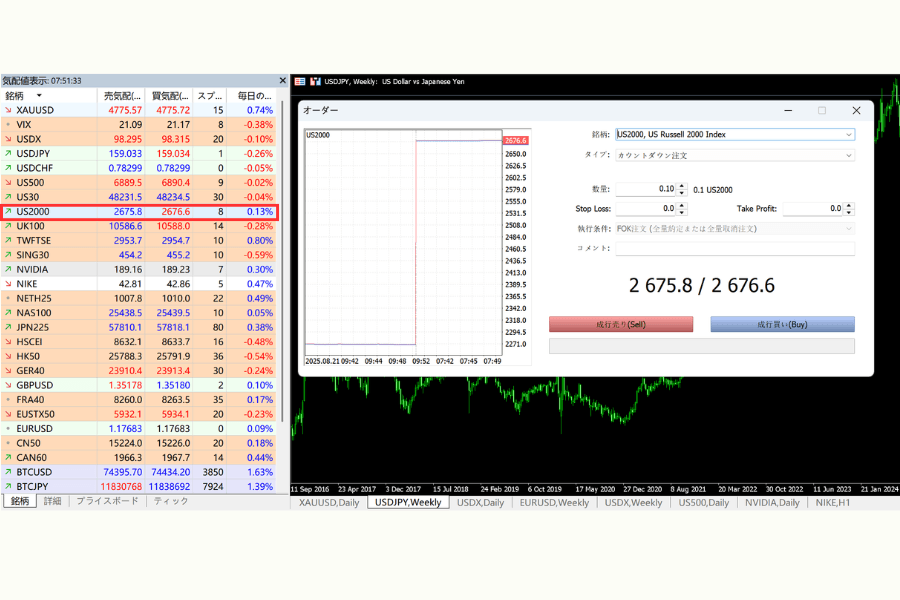Decrease Stop Loss with the down stepper

pyautogui.click(x=682, y=212)
